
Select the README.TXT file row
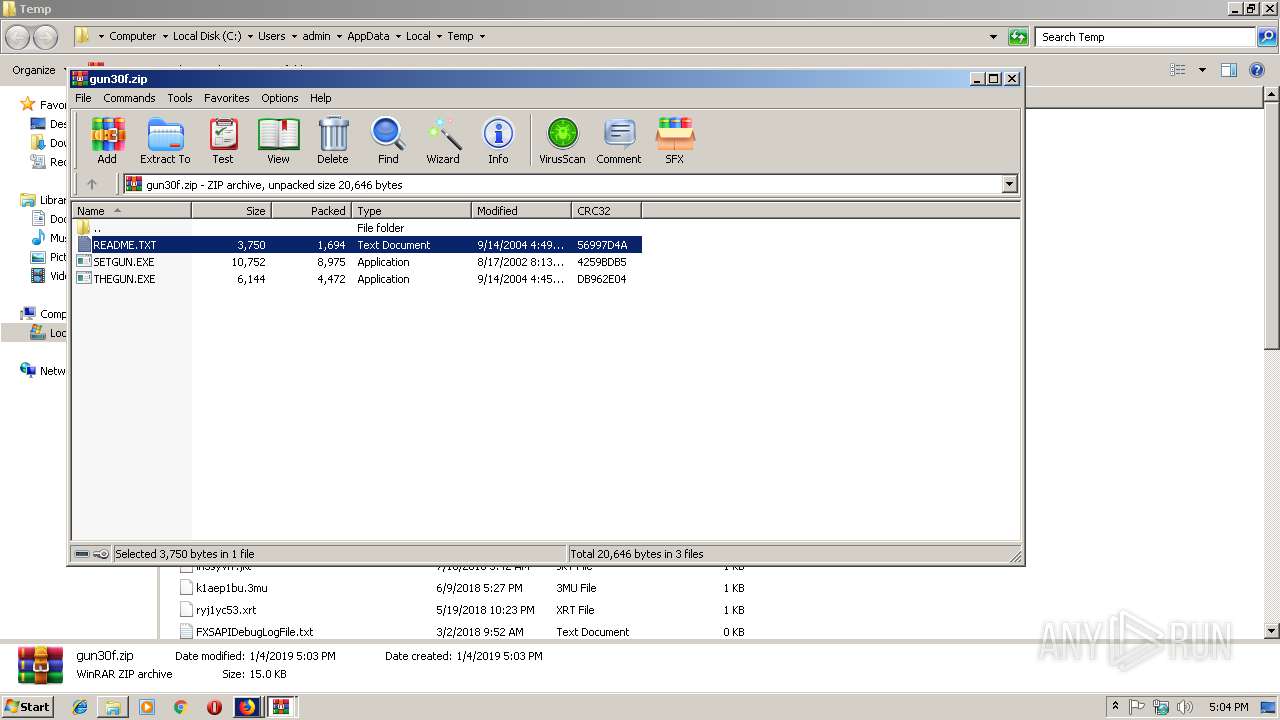pyautogui.click(x=357, y=245)
